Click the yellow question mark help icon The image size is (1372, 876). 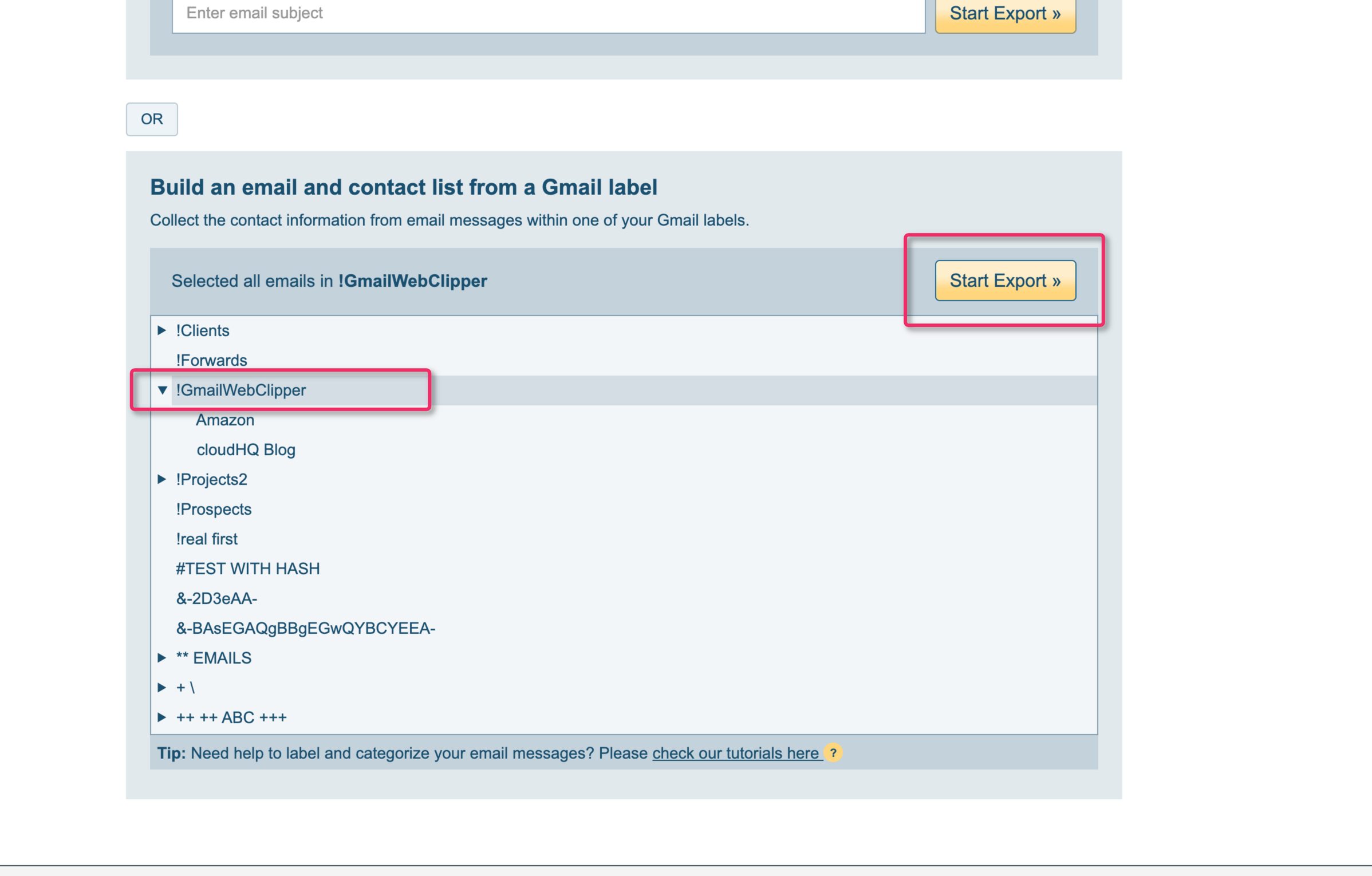(833, 753)
